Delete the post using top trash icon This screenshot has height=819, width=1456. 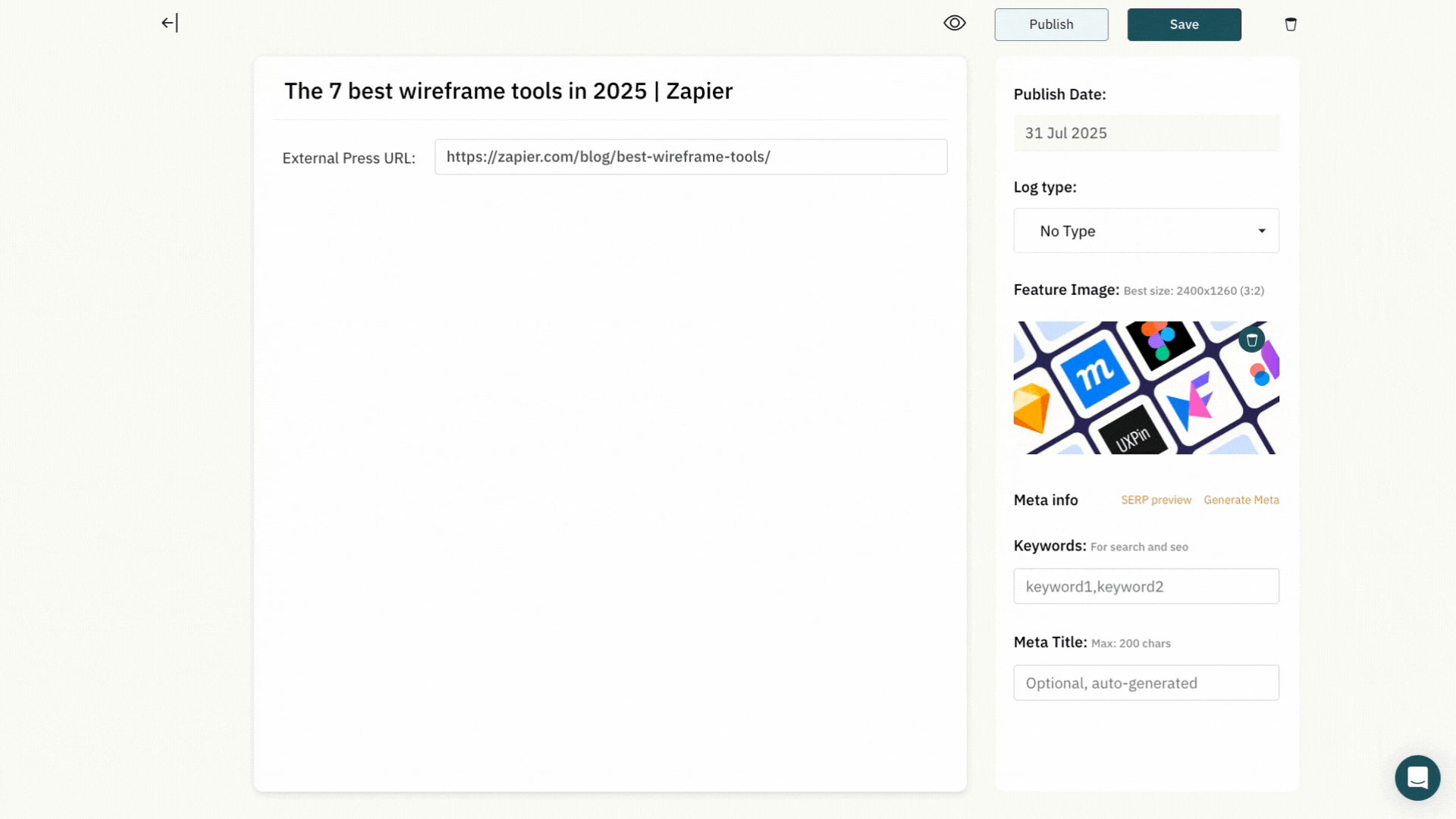click(x=1291, y=24)
